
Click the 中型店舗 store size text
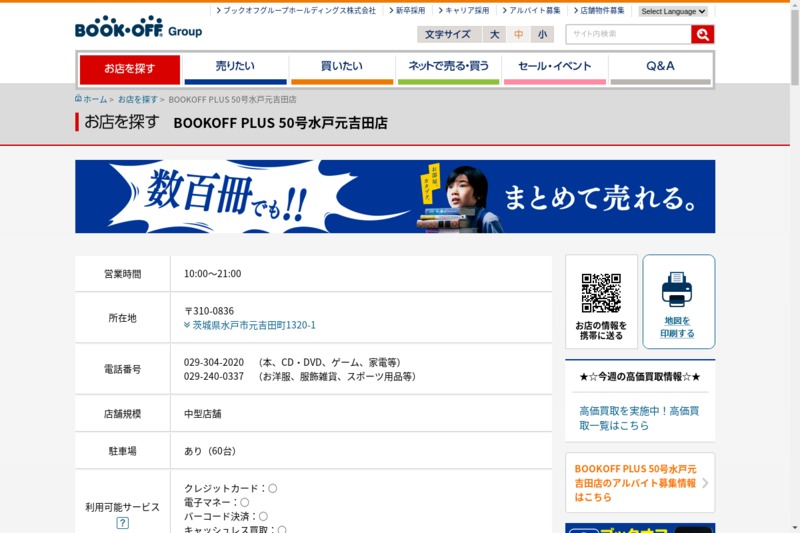coord(203,414)
